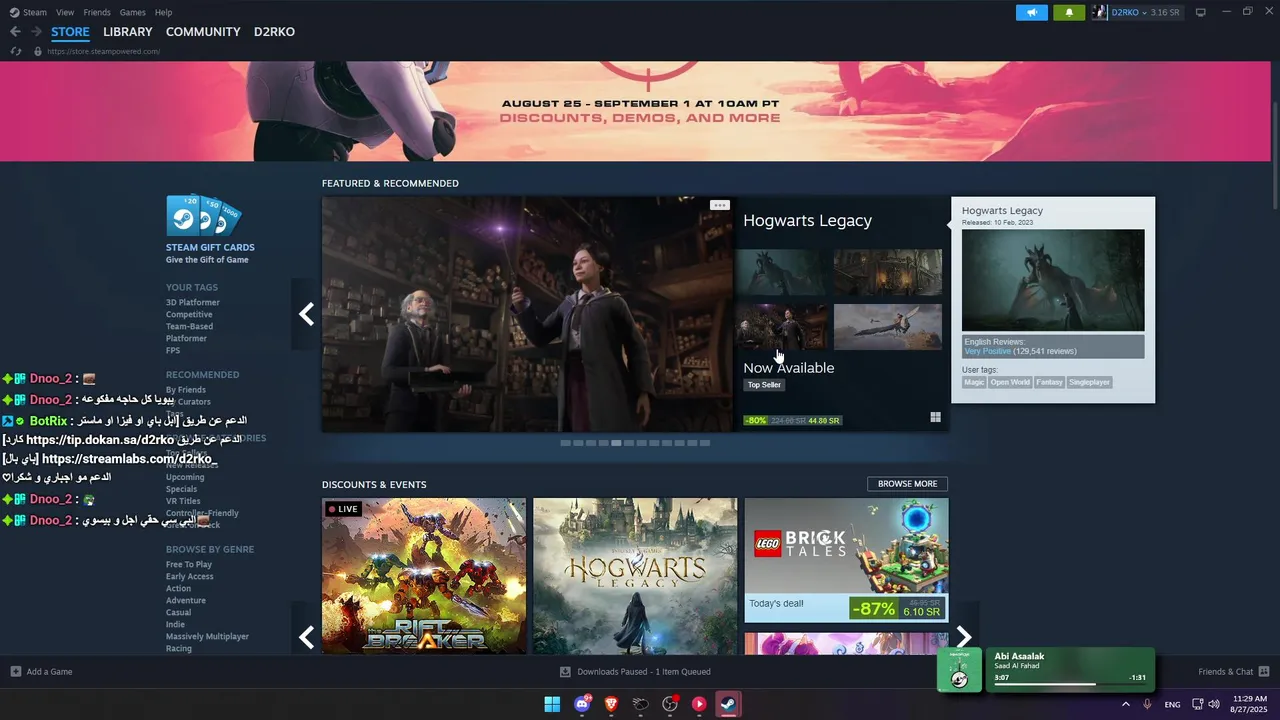Image resolution: width=1280 pixels, height=720 pixels.
Task: Open the Games menu
Action: [132, 12]
